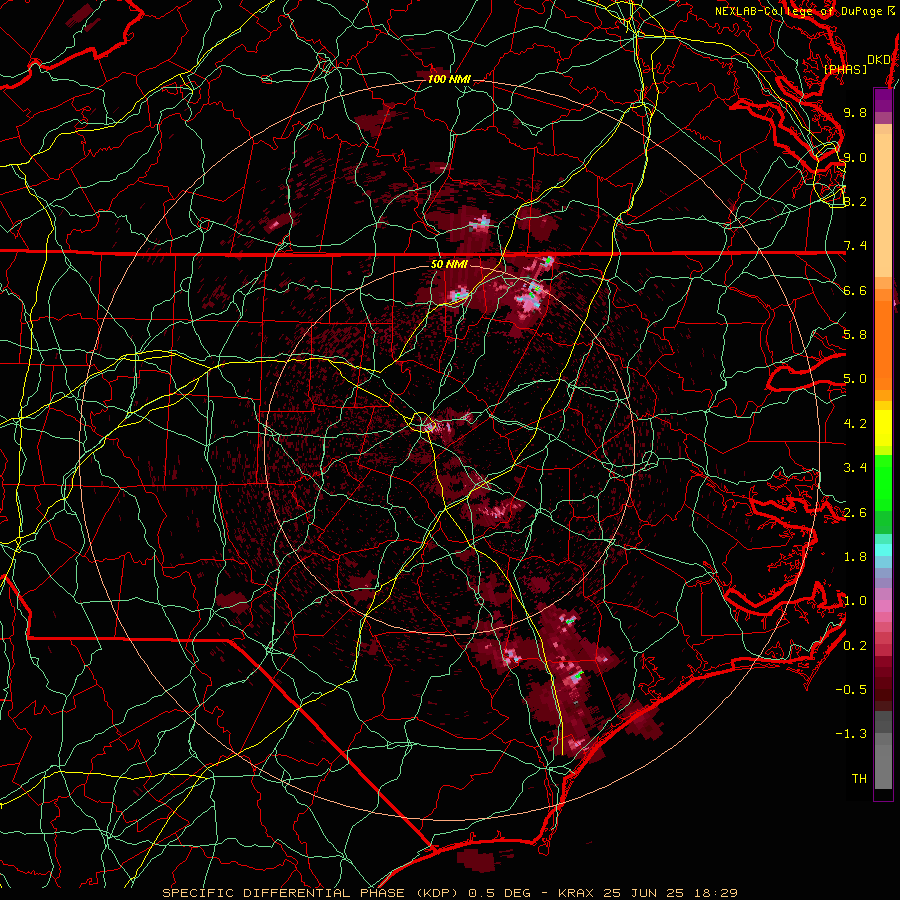Pick the bright green segment of the color bar
900x900 pixels.
(883, 482)
